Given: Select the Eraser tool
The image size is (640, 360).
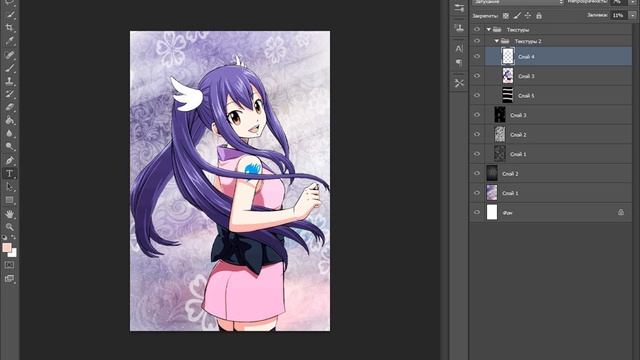Looking at the screenshot, I should 9,107.
